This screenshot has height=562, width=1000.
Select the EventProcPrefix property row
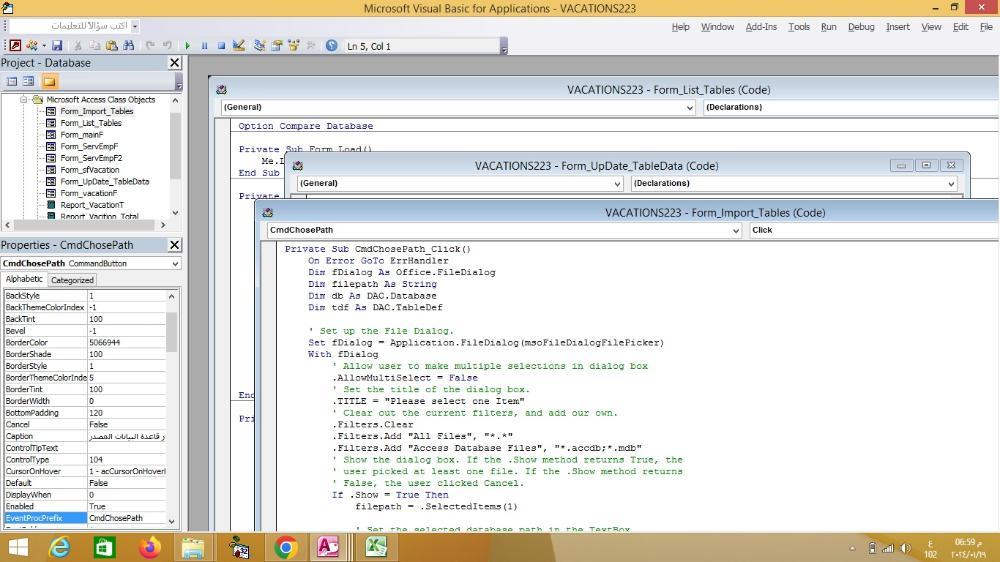pyautogui.click(x=85, y=518)
